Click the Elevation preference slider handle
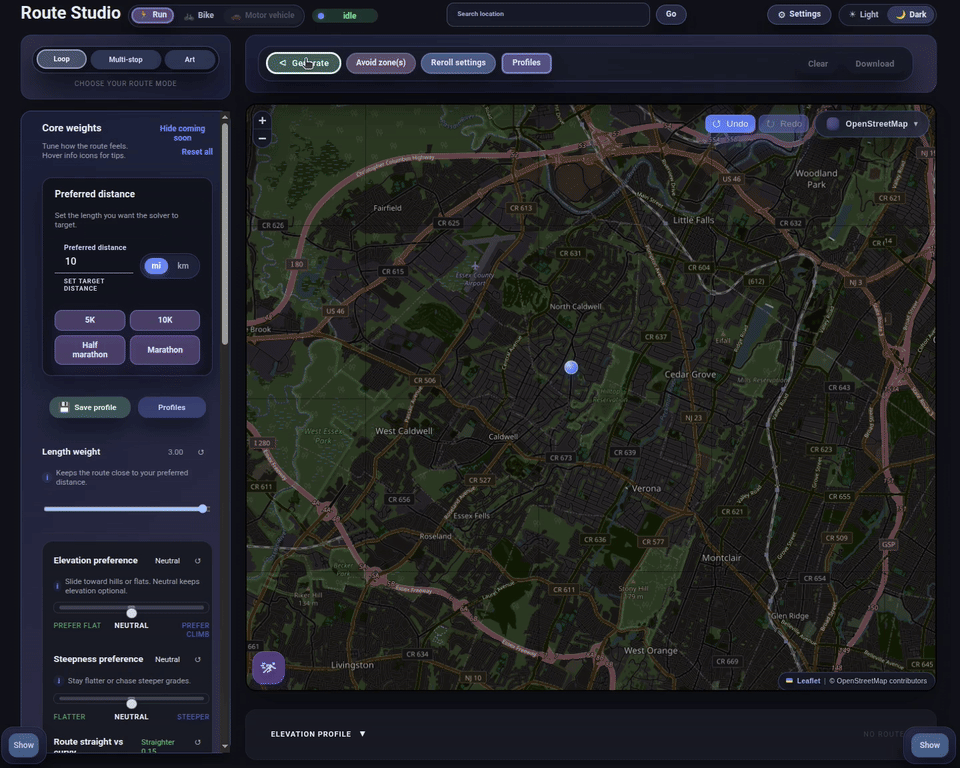 [x=132, y=612]
